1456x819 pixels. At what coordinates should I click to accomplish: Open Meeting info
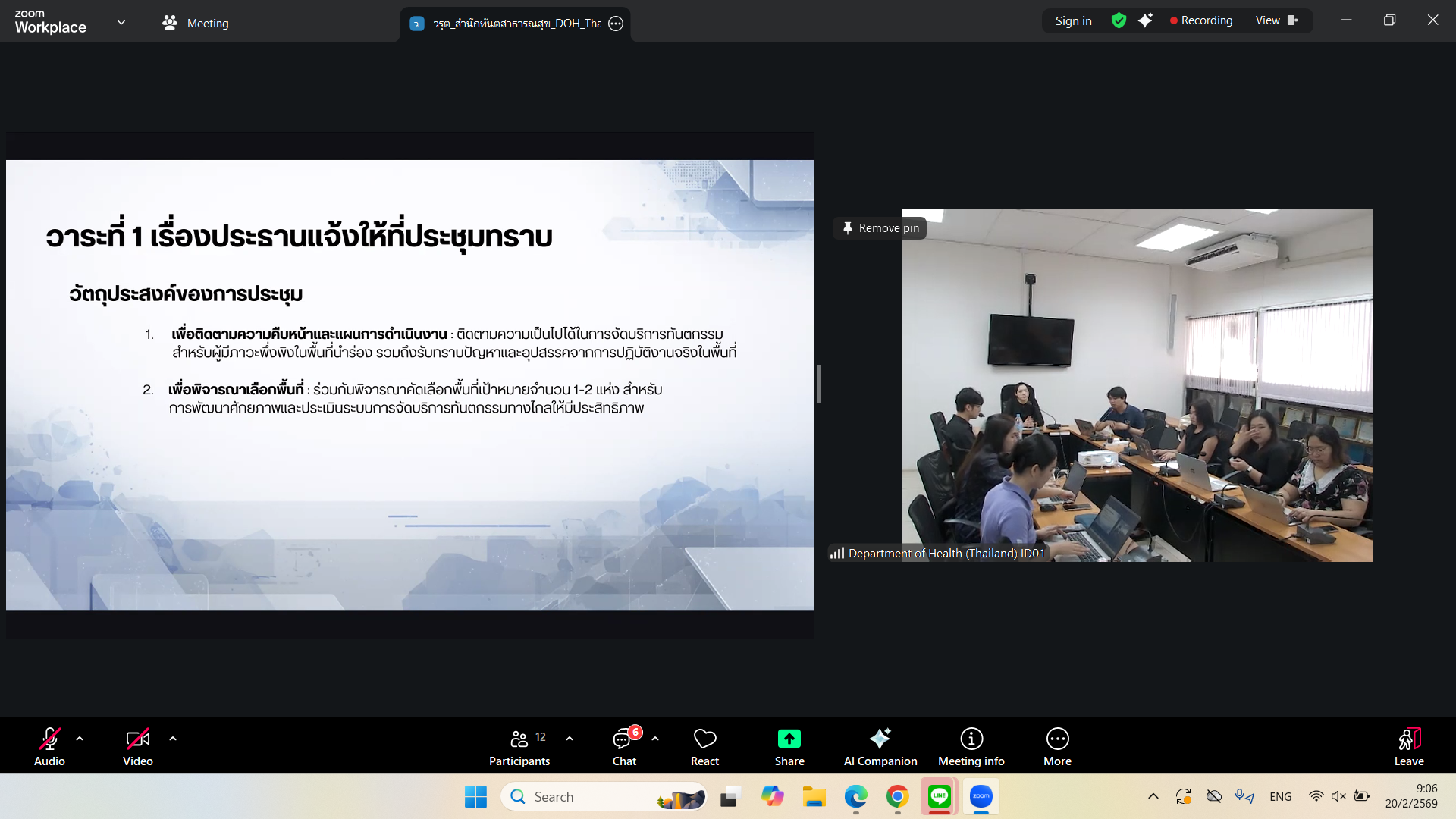[971, 747]
